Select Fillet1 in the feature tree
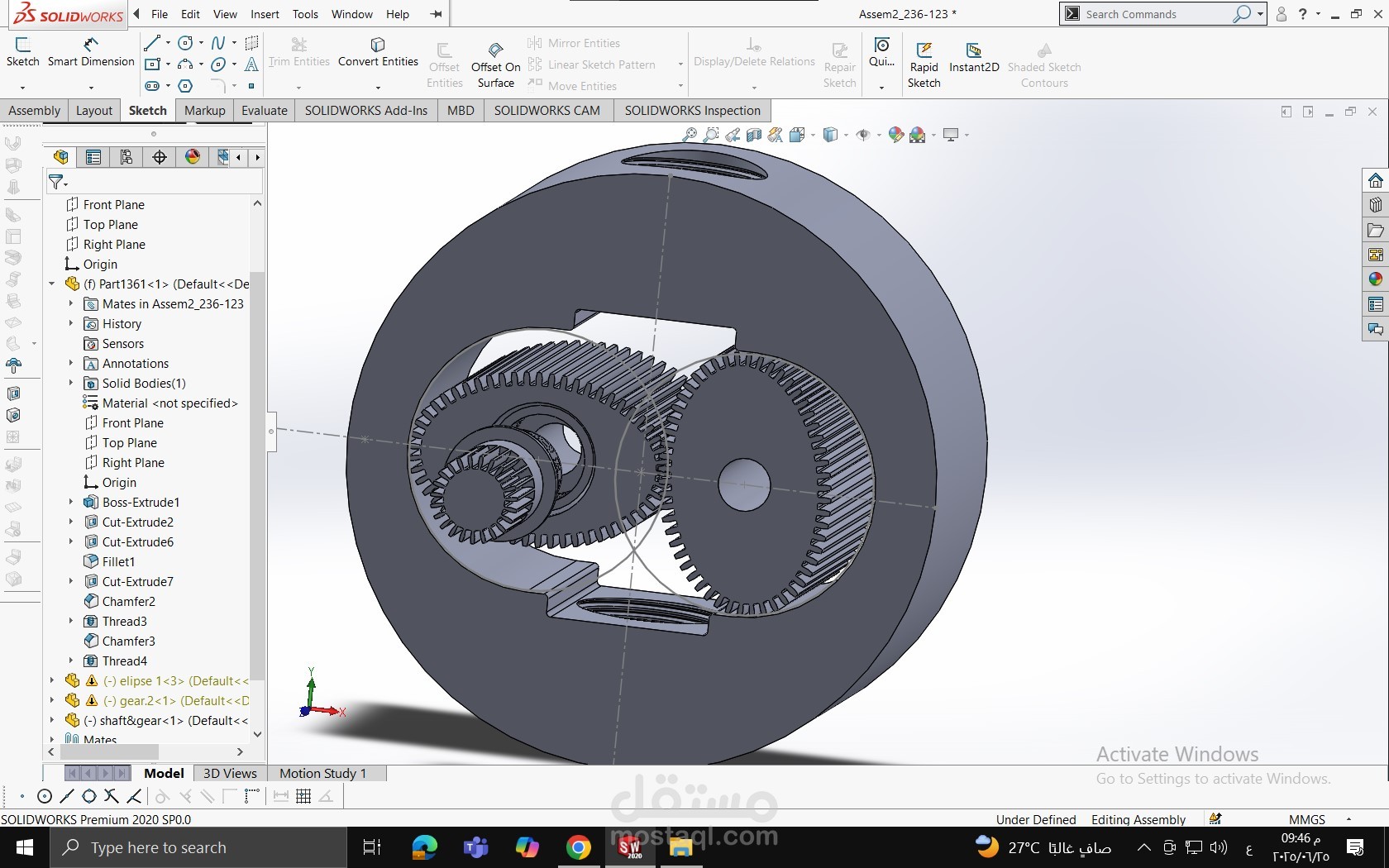The image size is (1389, 868). (118, 561)
